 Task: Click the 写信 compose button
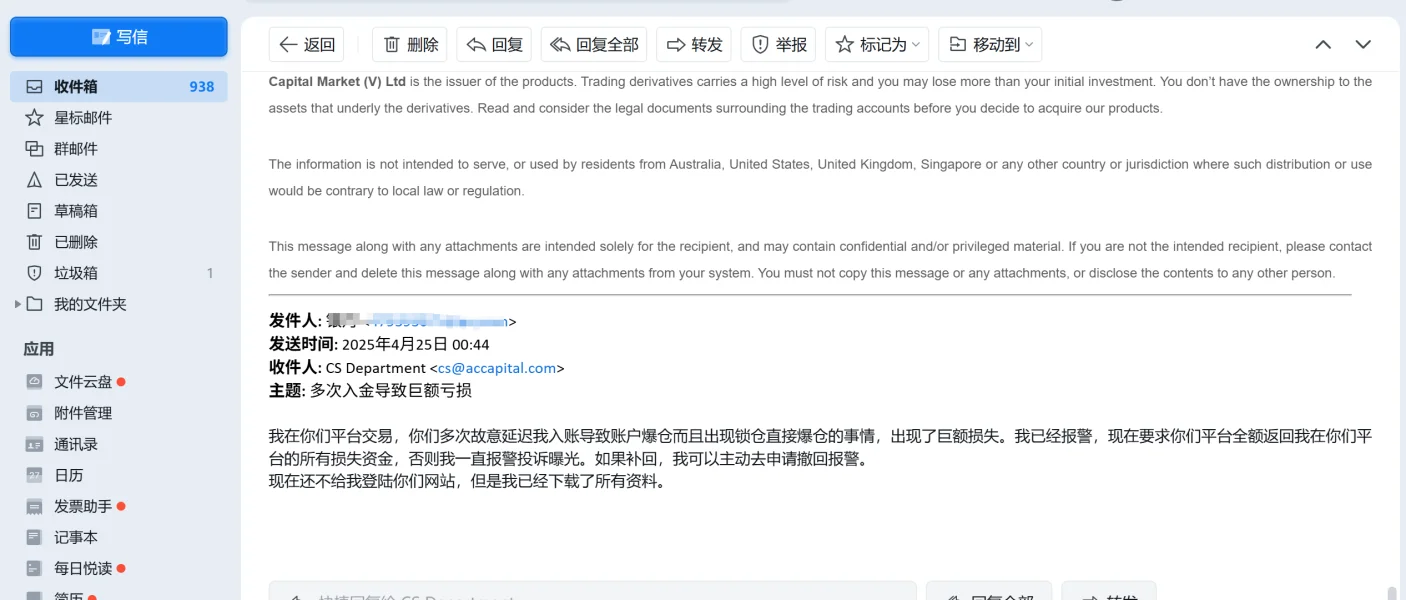(x=119, y=37)
